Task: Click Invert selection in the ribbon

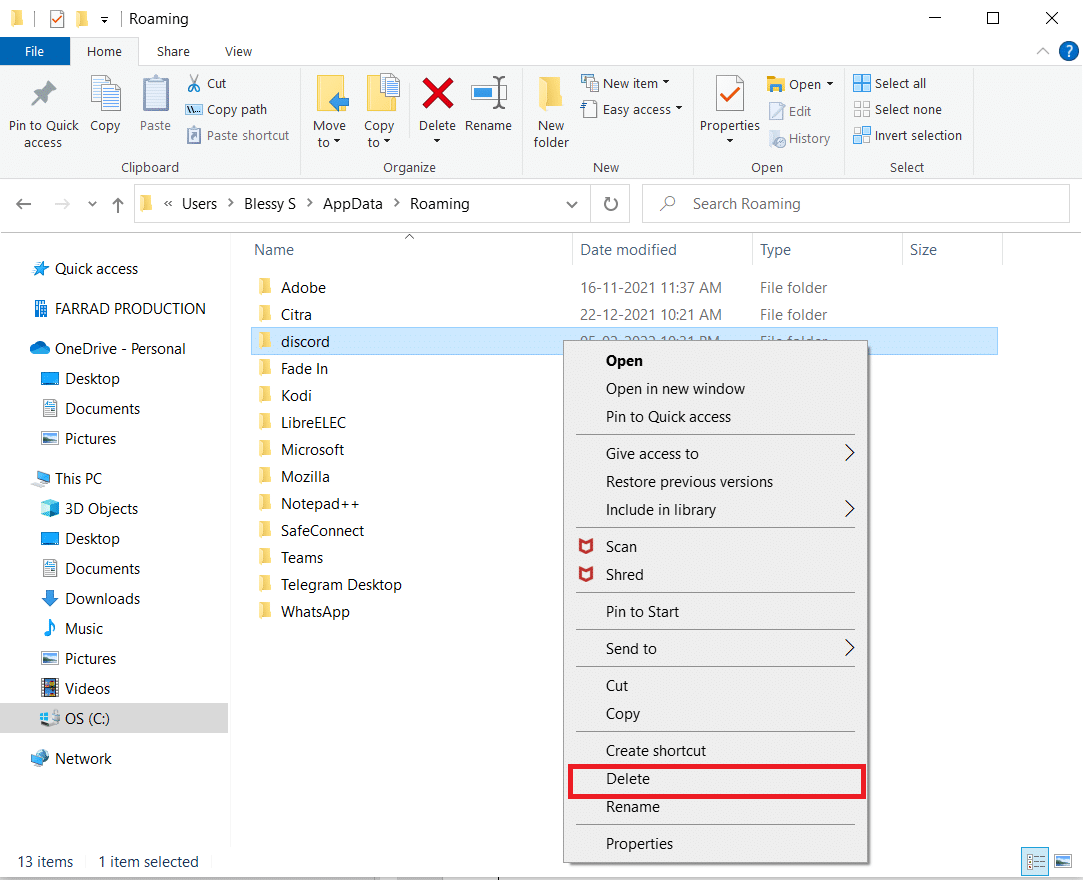Action: coord(908,135)
